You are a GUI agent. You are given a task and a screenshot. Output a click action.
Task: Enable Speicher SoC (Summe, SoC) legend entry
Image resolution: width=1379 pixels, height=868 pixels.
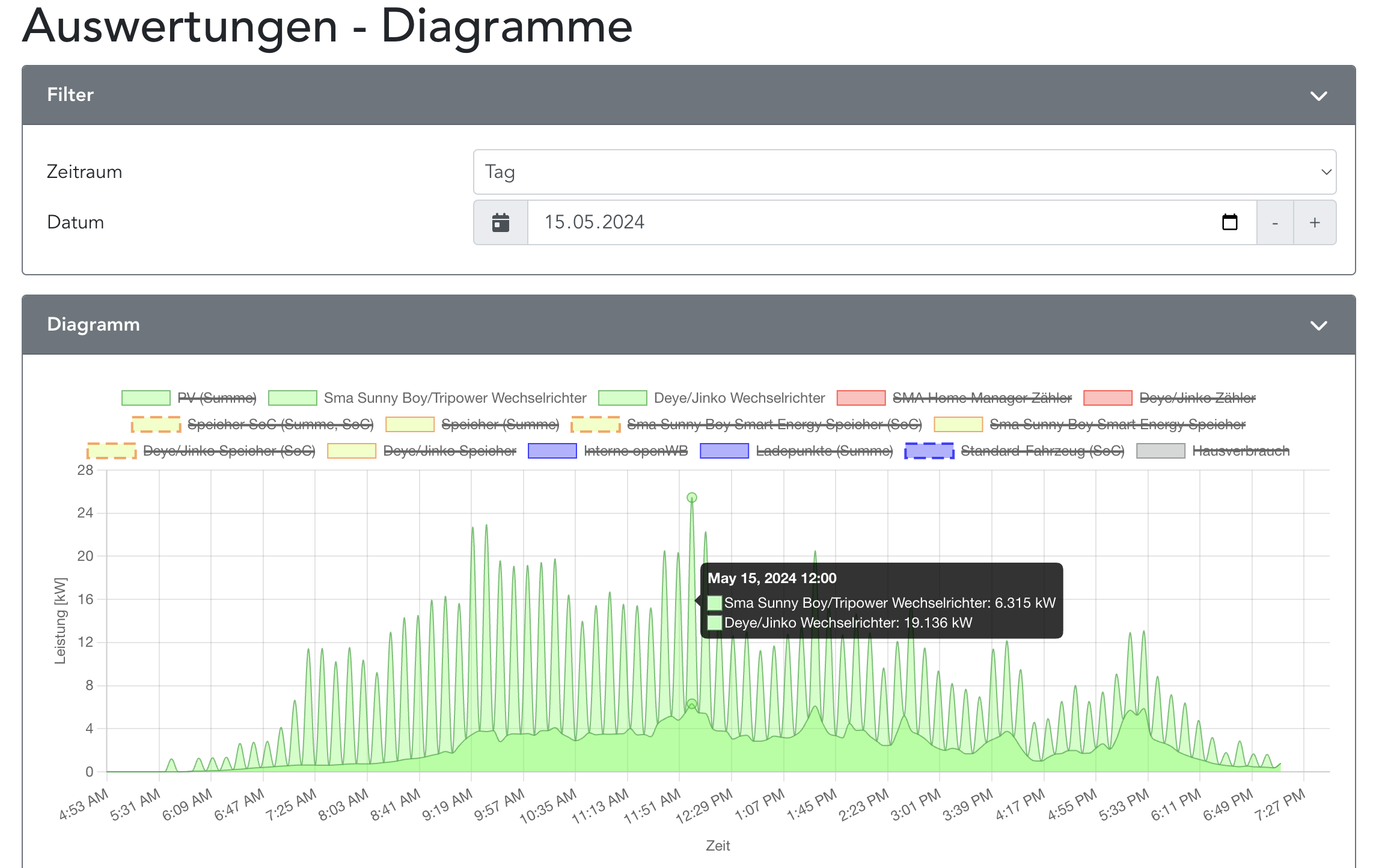(x=280, y=424)
